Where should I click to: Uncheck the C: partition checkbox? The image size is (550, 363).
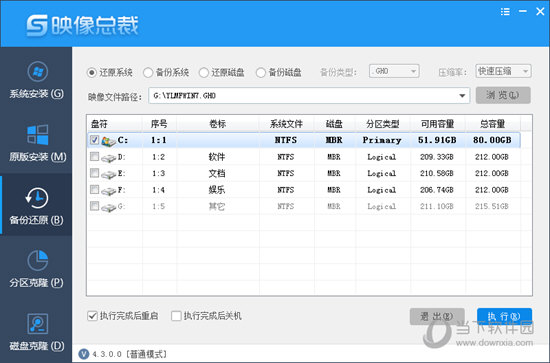click(x=94, y=140)
